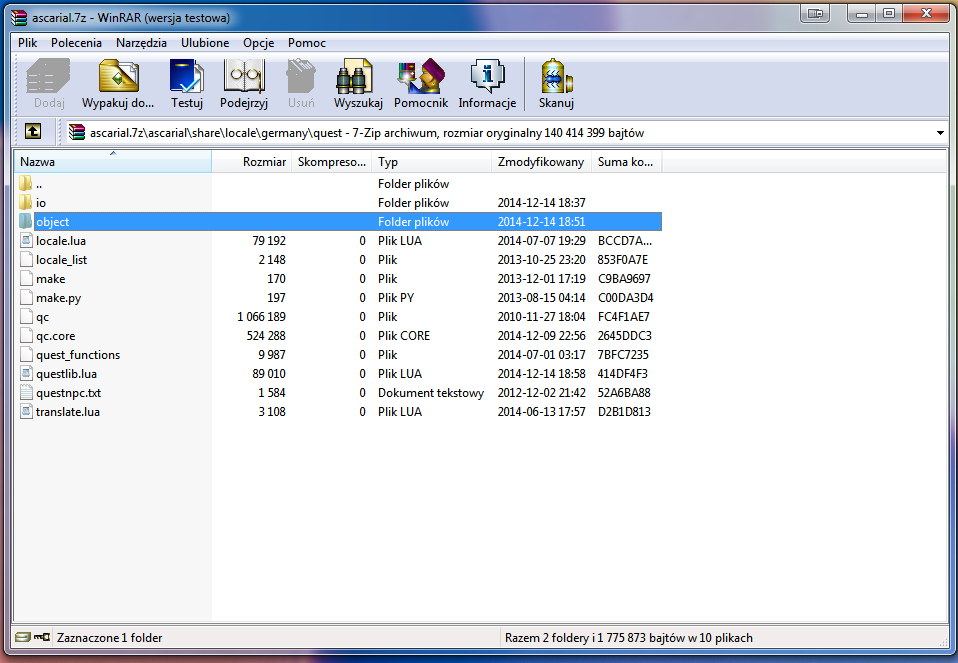The image size is (958, 663).
Task: Click the Plik CORE type cell
Action: click(404, 335)
